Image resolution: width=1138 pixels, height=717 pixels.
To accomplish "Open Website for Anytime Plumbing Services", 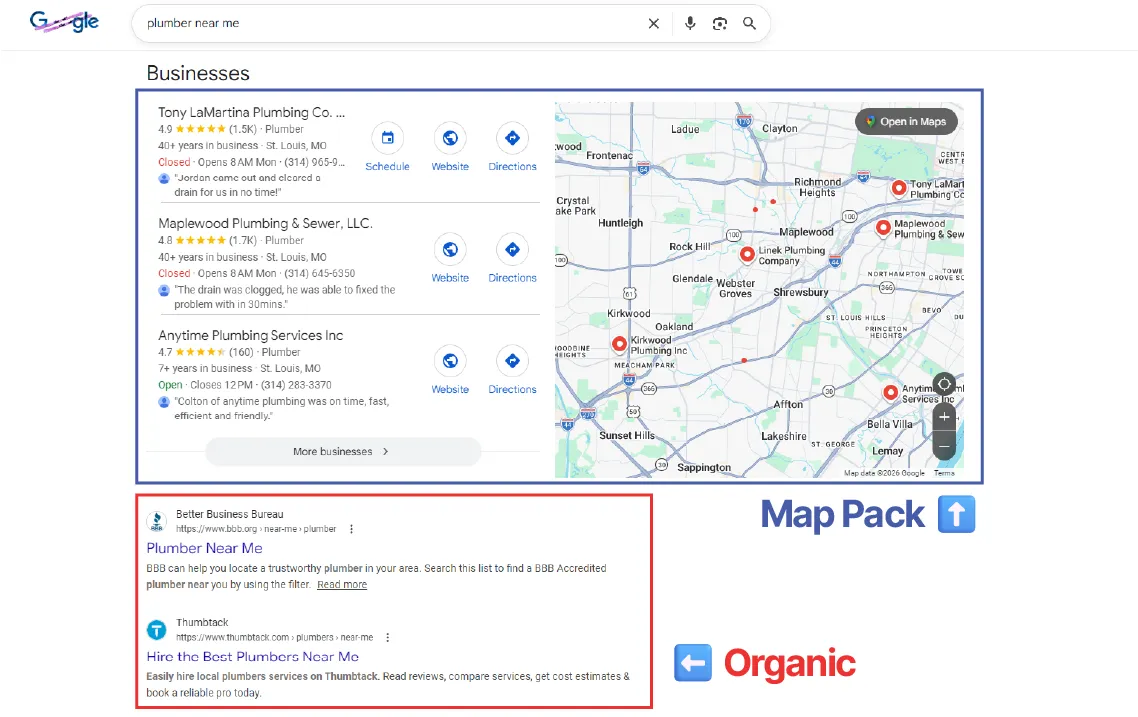I will coord(450,362).
